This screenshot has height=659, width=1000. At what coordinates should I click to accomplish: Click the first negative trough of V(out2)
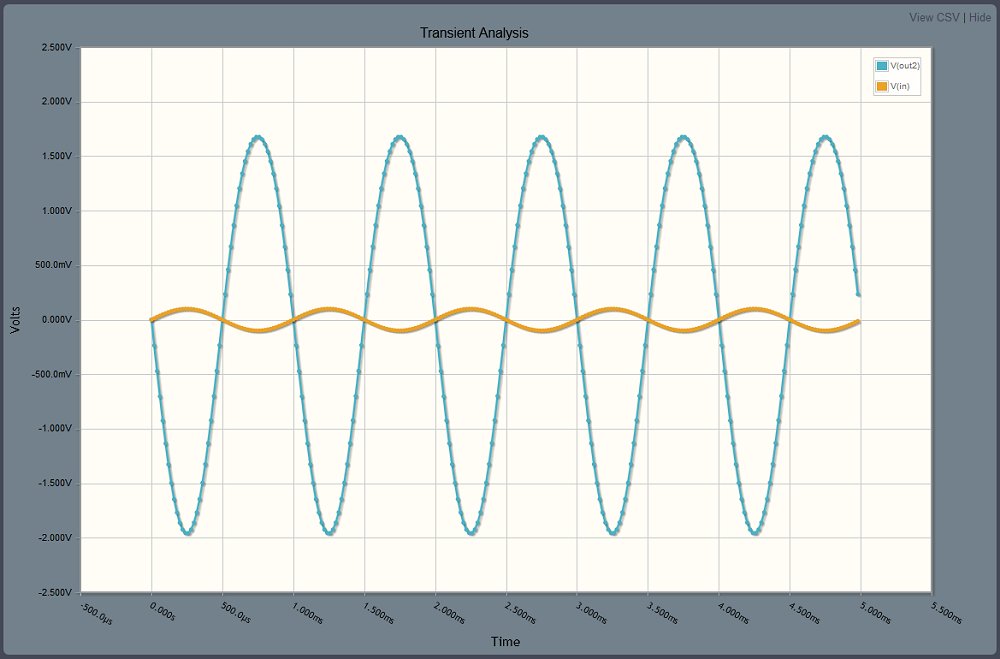[x=187, y=533]
